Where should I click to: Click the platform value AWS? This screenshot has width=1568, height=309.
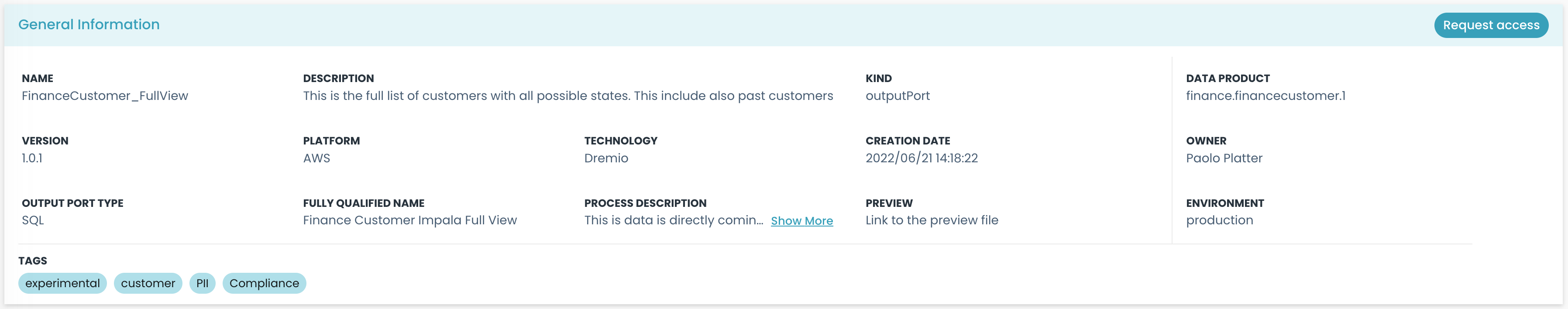[316, 158]
